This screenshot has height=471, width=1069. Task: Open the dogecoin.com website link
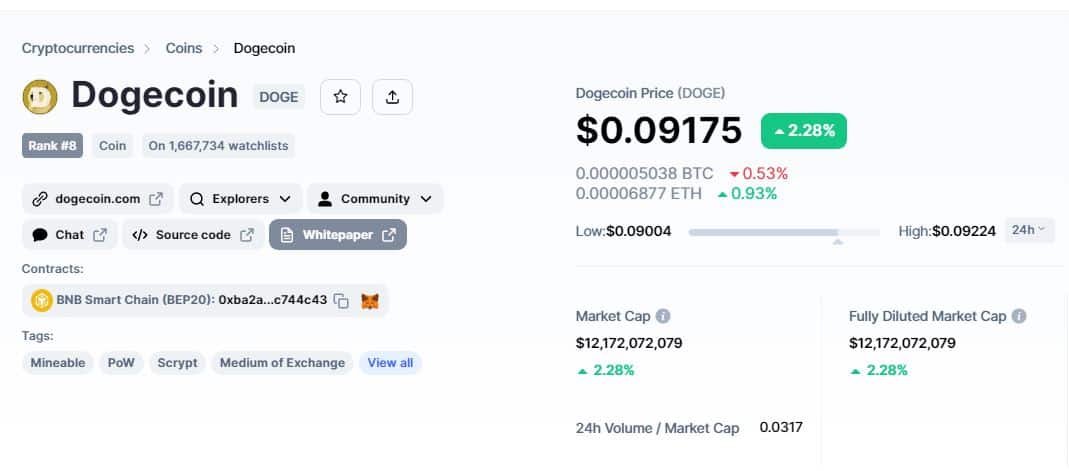tap(97, 199)
